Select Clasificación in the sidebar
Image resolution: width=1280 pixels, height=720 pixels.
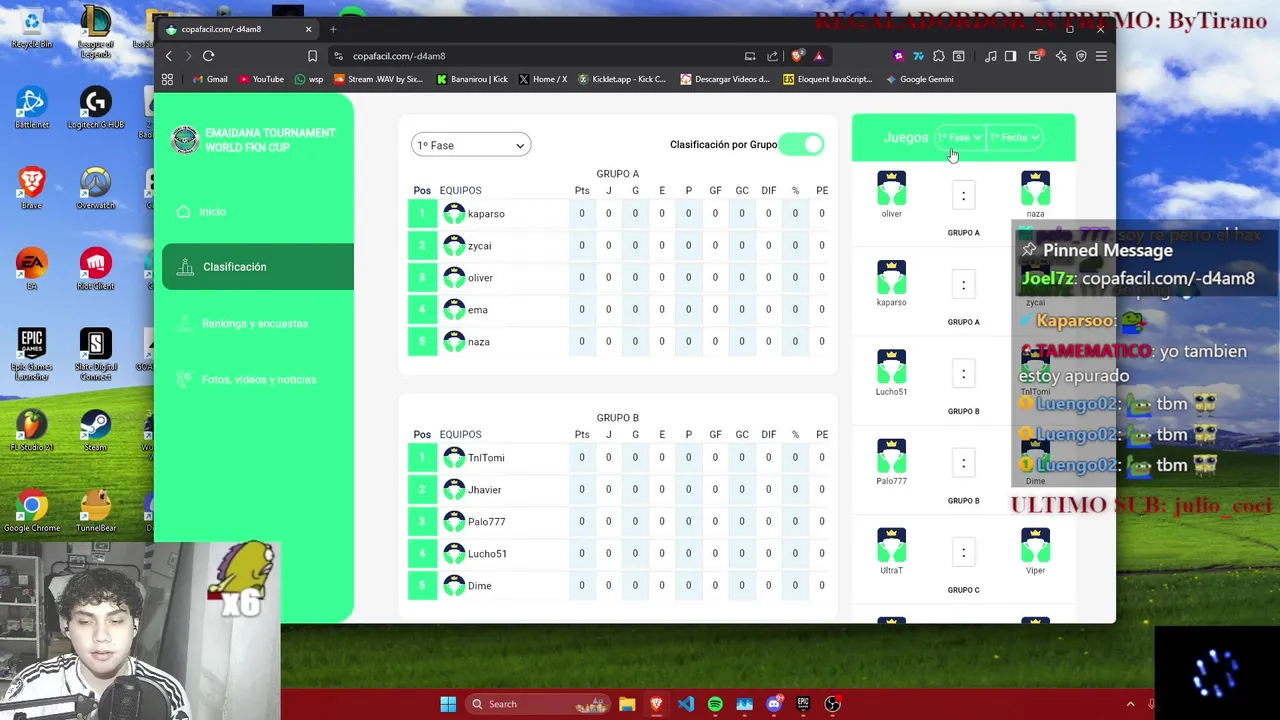[258, 267]
